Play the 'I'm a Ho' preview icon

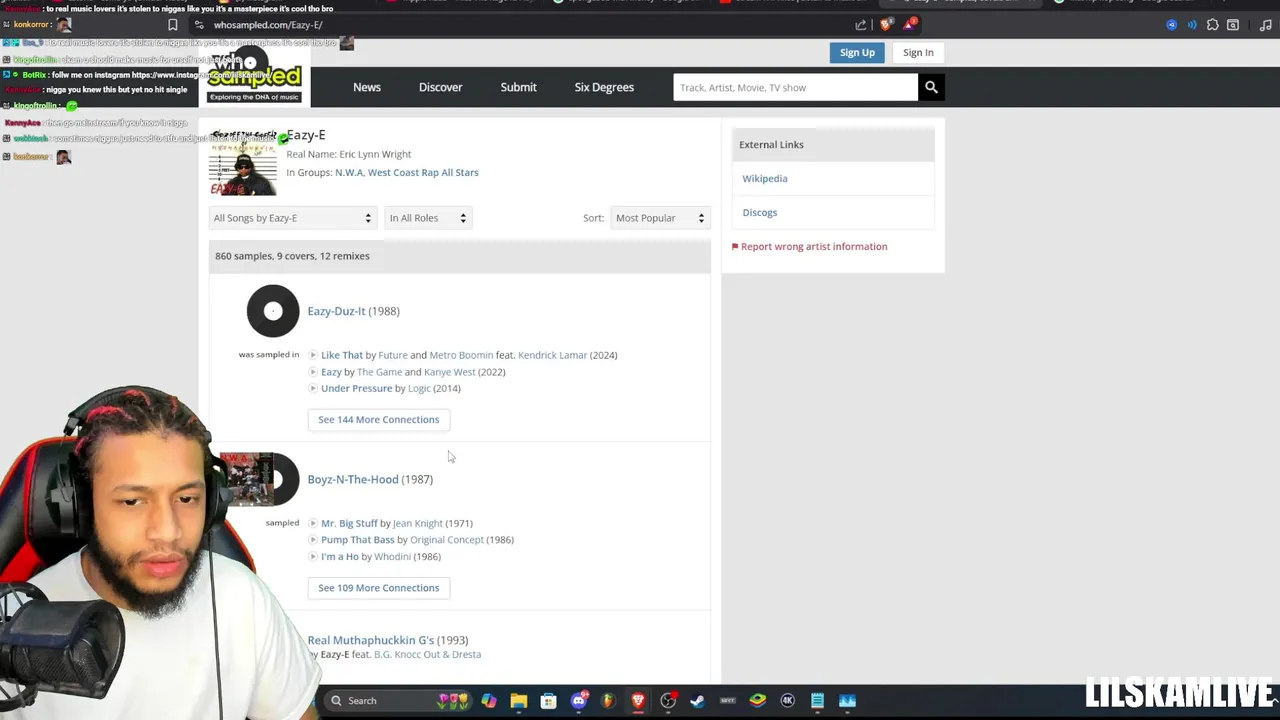(313, 556)
